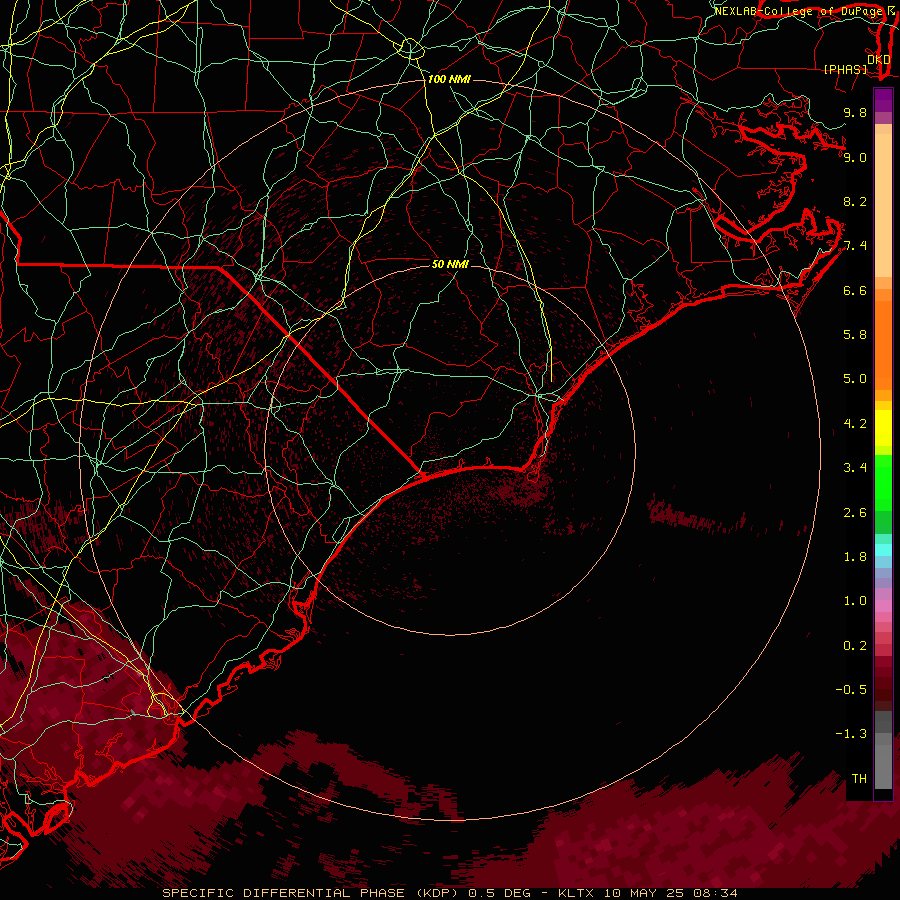Select the 5.0 scale value
This screenshot has width=900, height=900.
click(855, 379)
